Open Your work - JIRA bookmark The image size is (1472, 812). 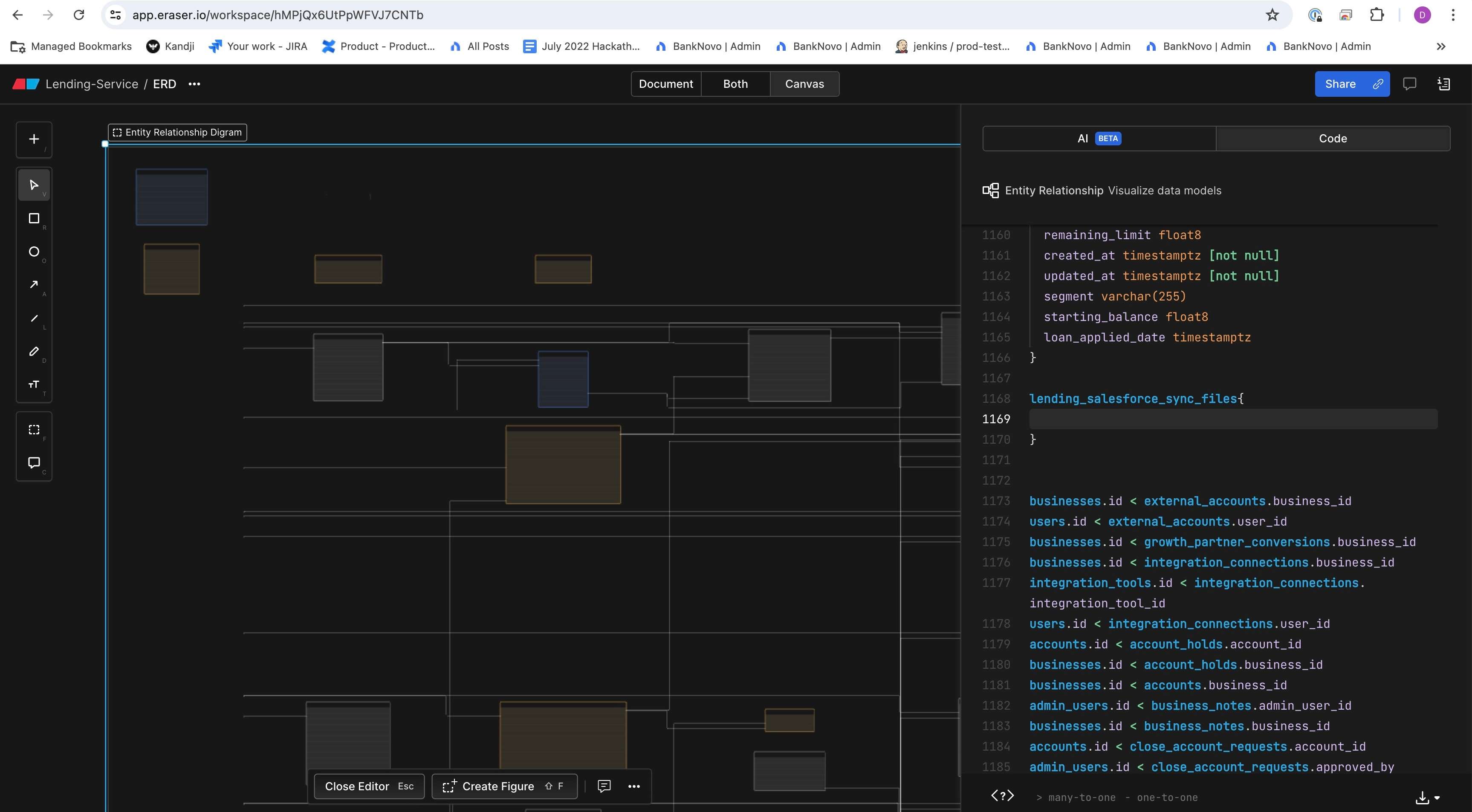point(258,46)
